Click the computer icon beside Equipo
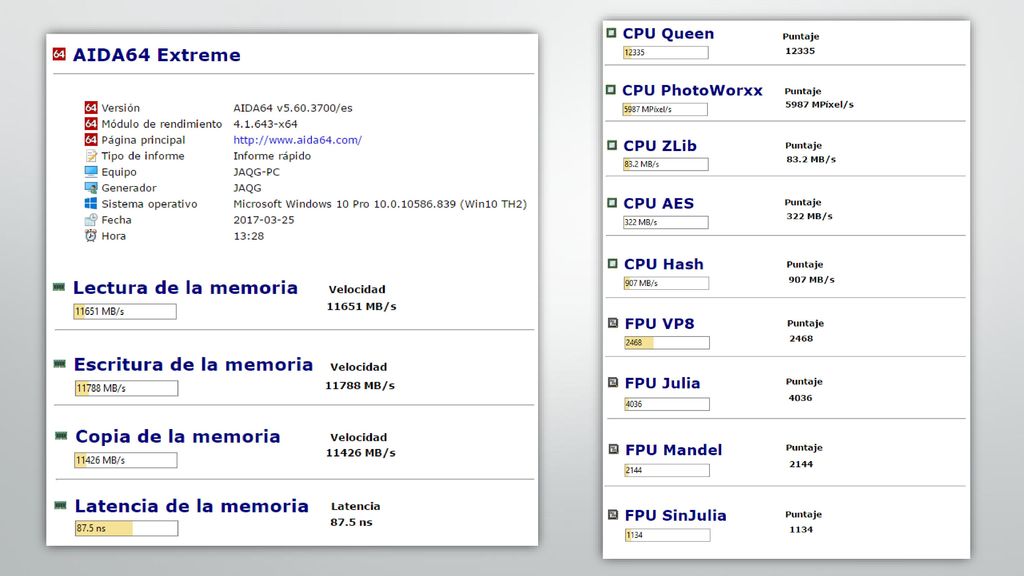Viewport: 1024px width, 576px height. point(91,171)
